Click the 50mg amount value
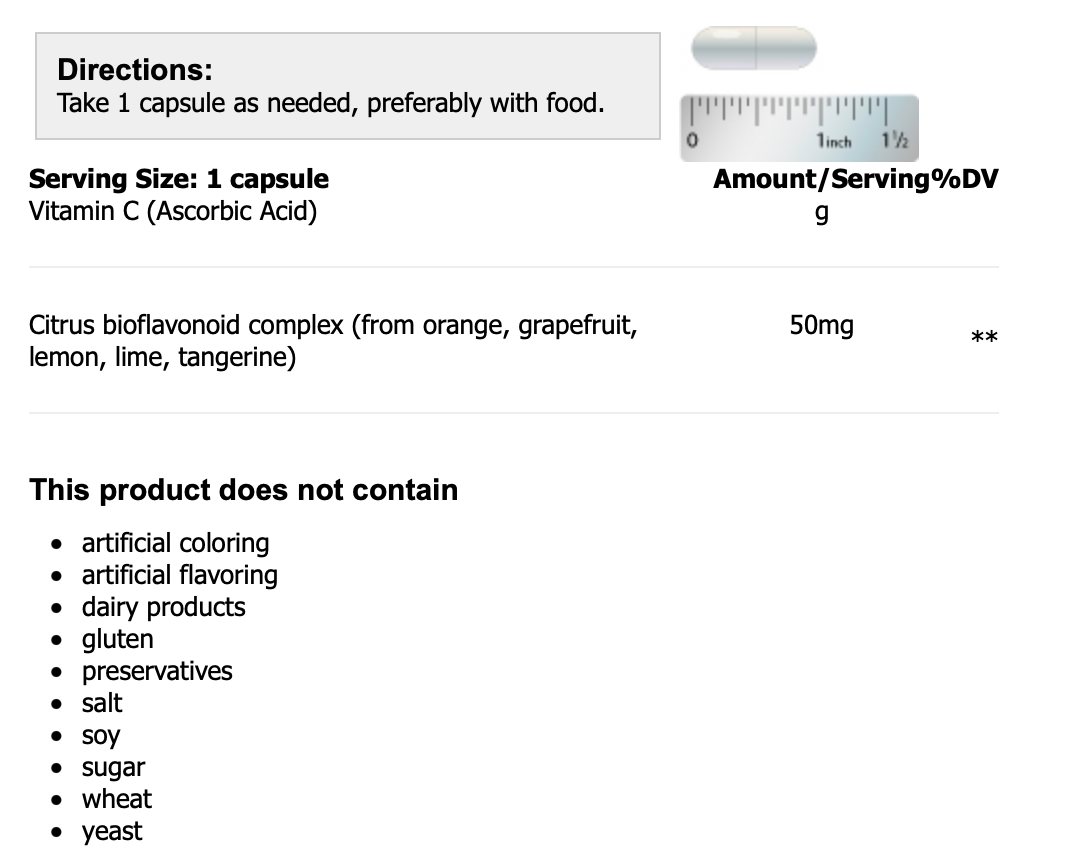 [821, 325]
